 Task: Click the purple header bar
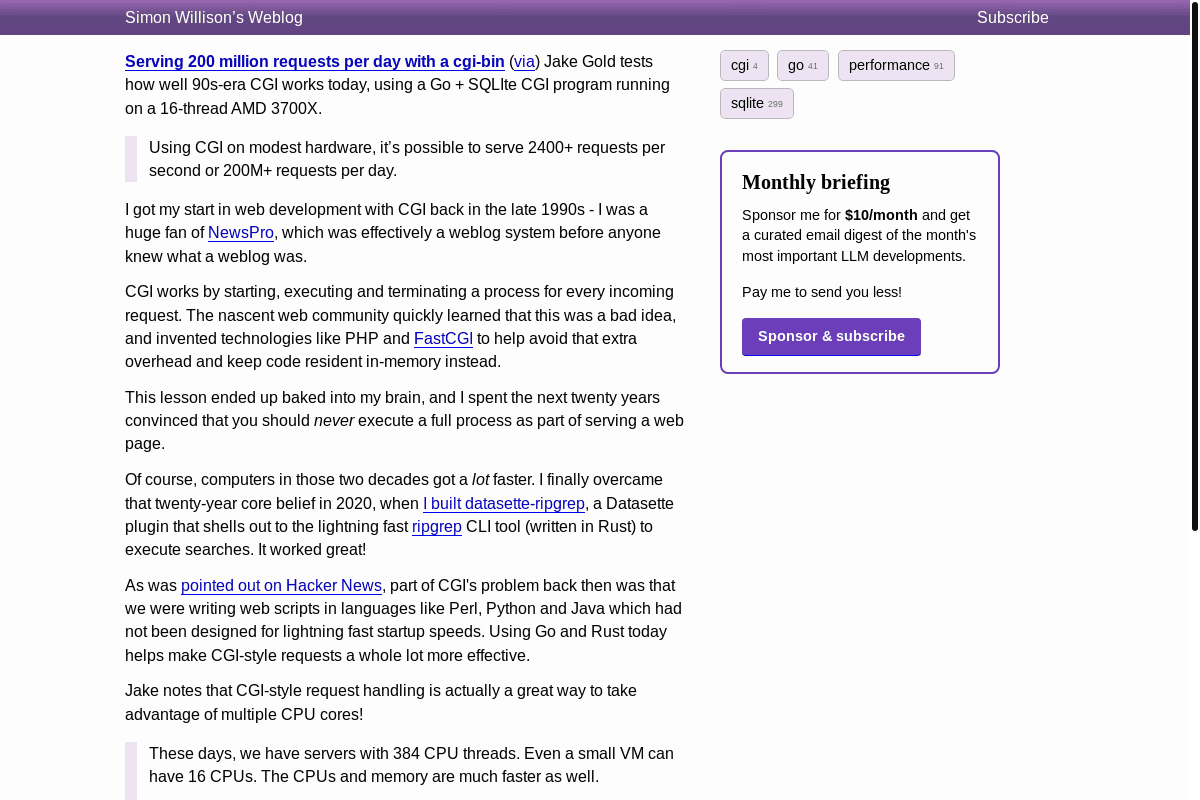(600, 17)
